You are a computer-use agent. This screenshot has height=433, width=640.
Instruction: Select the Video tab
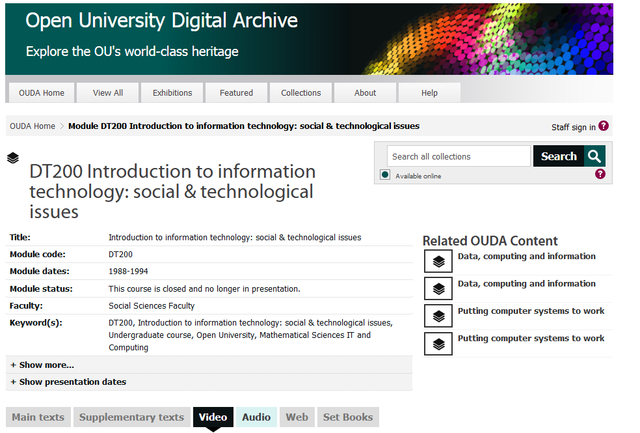click(x=213, y=417)
